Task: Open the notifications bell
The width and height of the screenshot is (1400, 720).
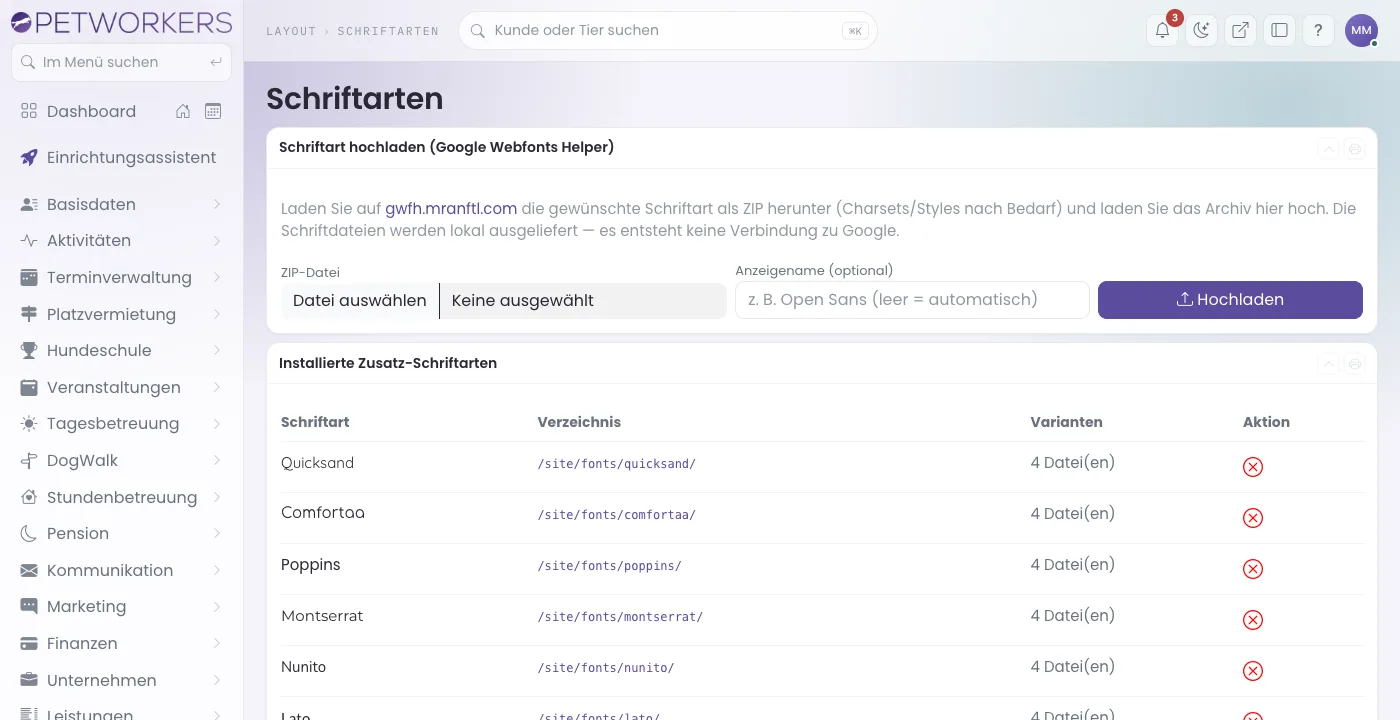Action: point(1162,30)
